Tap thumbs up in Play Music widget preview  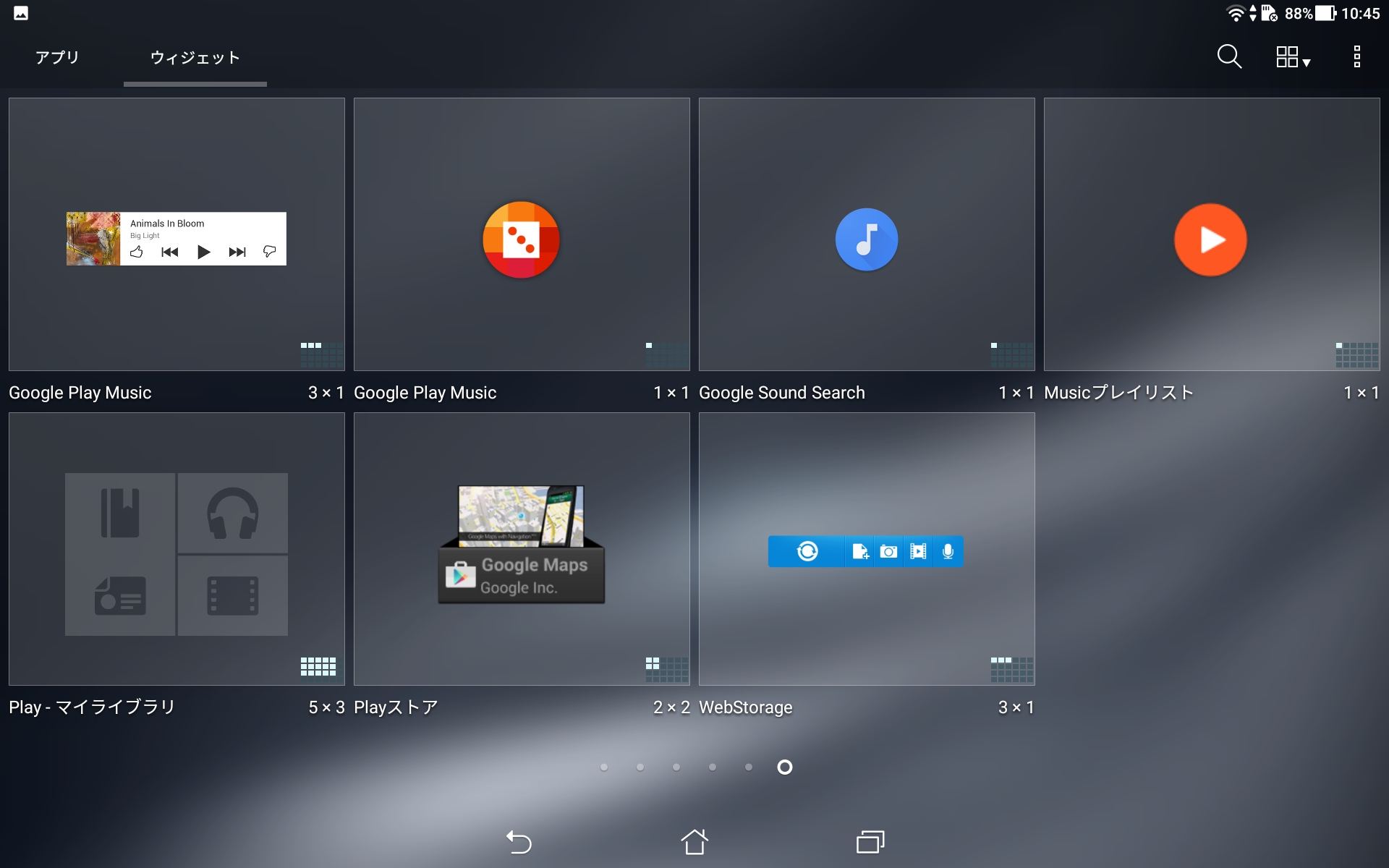137,252
